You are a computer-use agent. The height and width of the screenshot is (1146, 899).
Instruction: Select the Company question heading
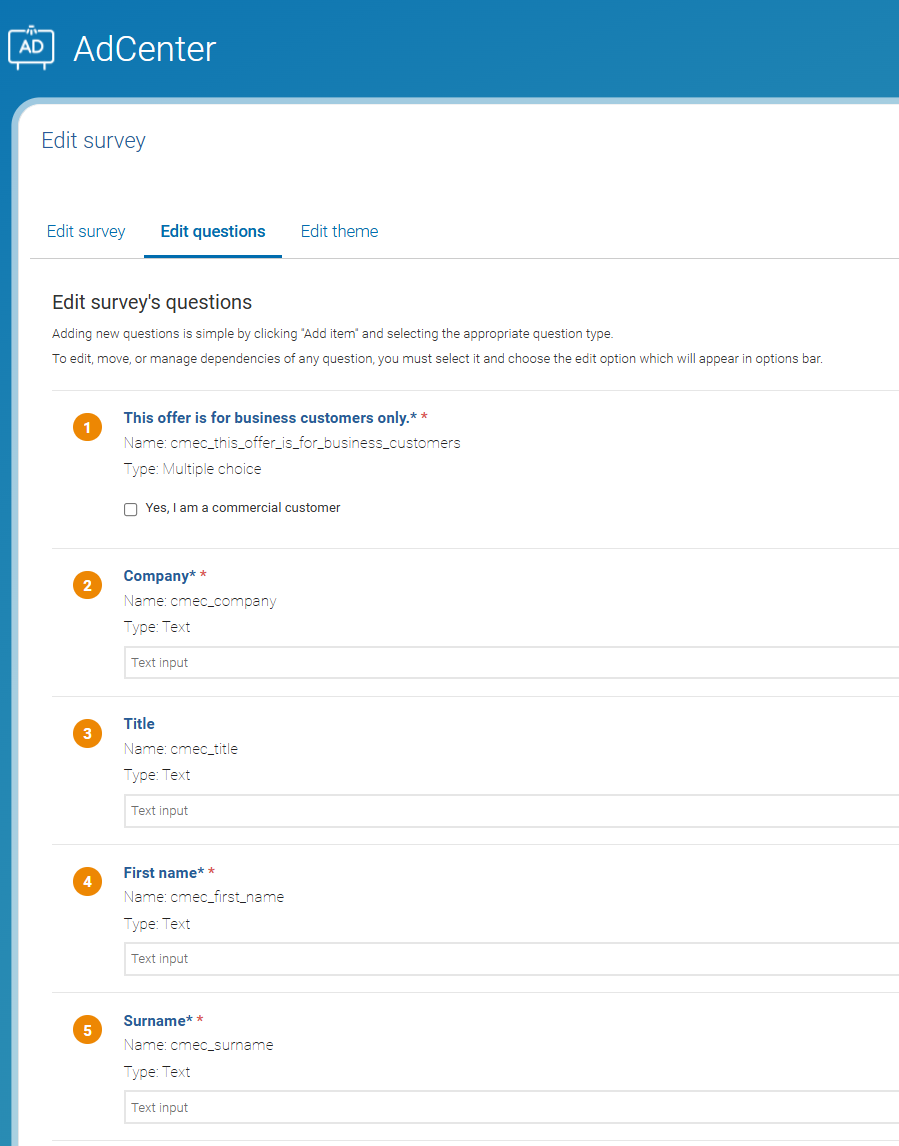(159, 576)
